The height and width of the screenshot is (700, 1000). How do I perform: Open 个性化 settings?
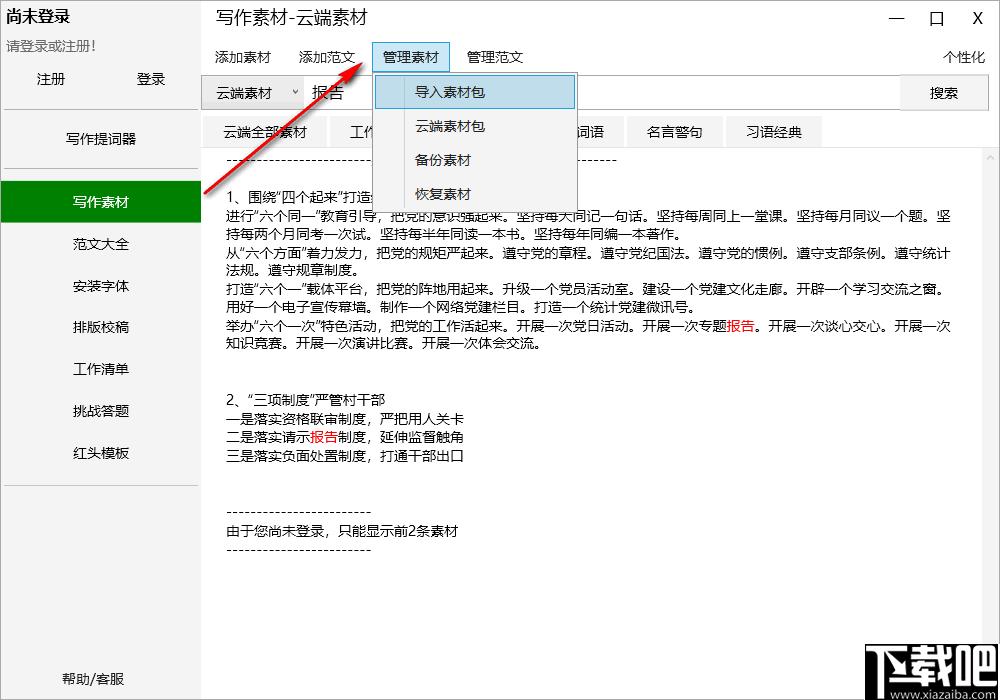tap(964, 57)
